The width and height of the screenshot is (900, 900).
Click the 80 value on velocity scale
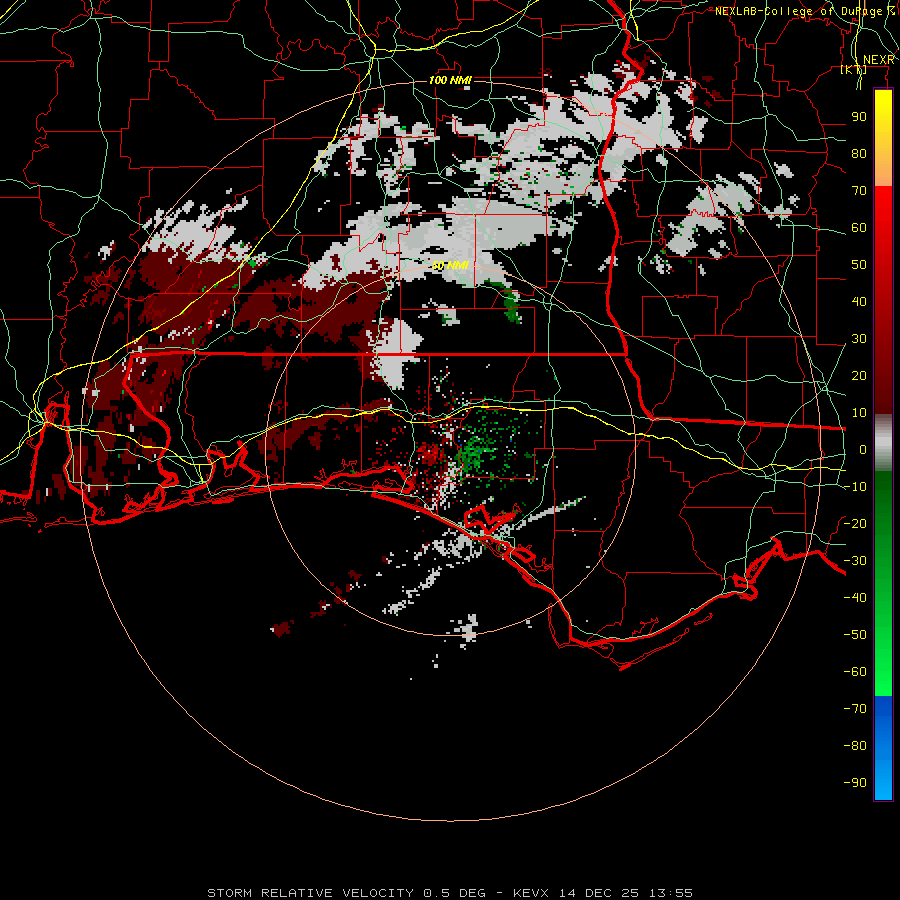(x=859, y=153)
